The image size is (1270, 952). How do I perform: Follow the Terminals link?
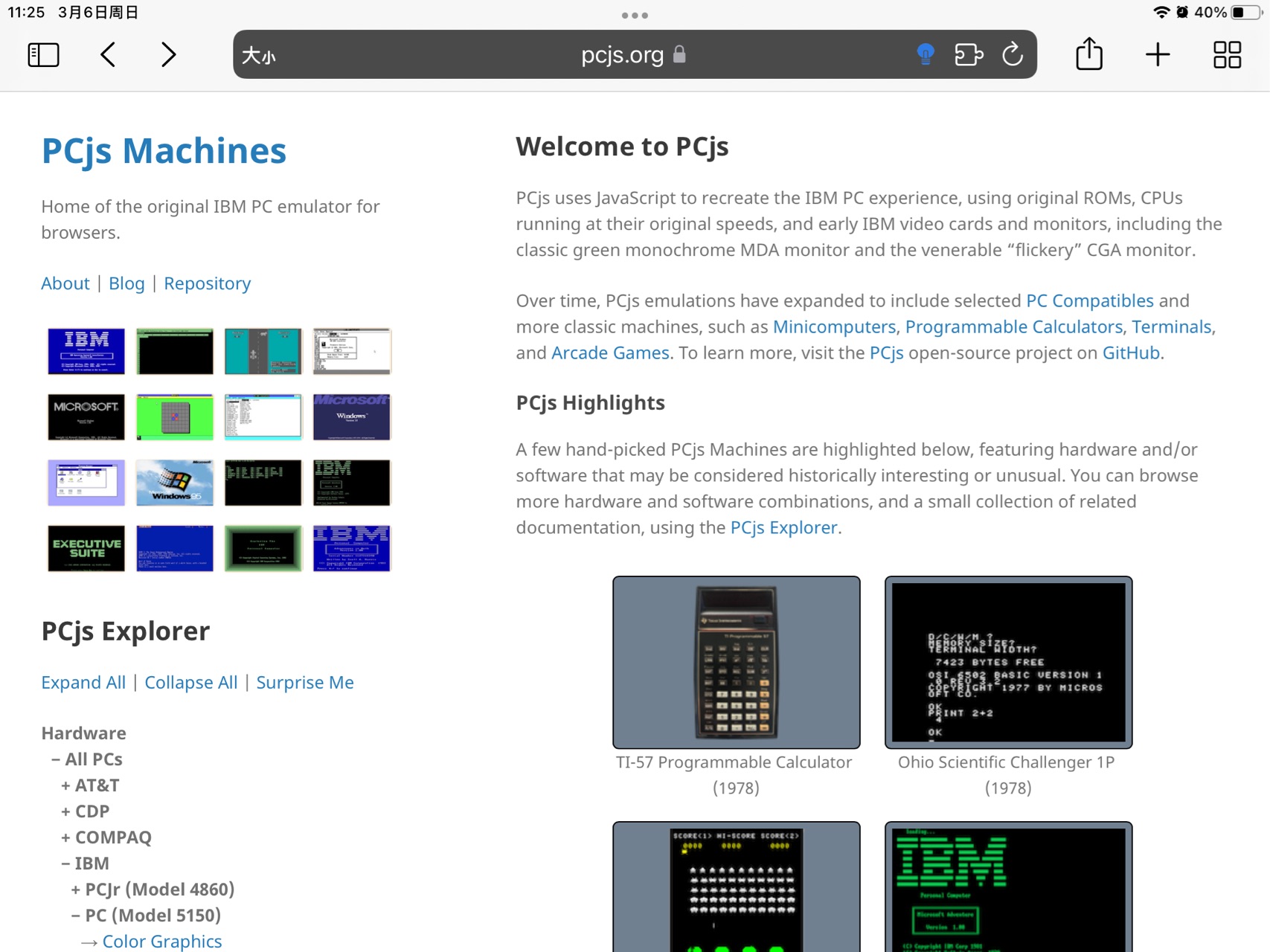pyautogui.click(x=1172, y=327)
